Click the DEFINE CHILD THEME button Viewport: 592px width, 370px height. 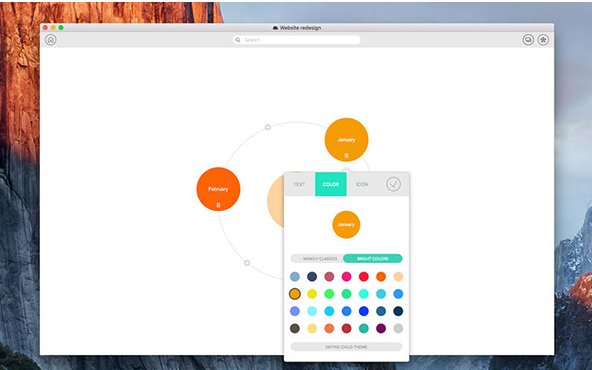[347, 347]
